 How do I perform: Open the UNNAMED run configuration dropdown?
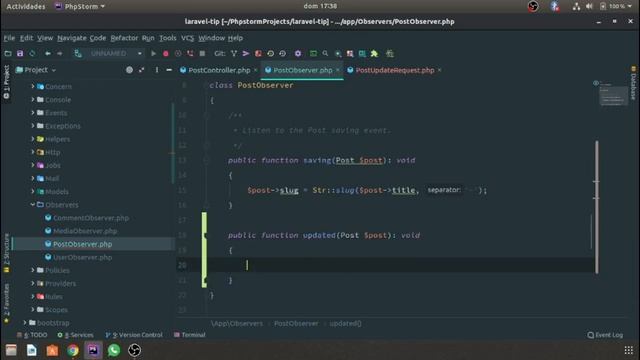(x=109, y=53)
